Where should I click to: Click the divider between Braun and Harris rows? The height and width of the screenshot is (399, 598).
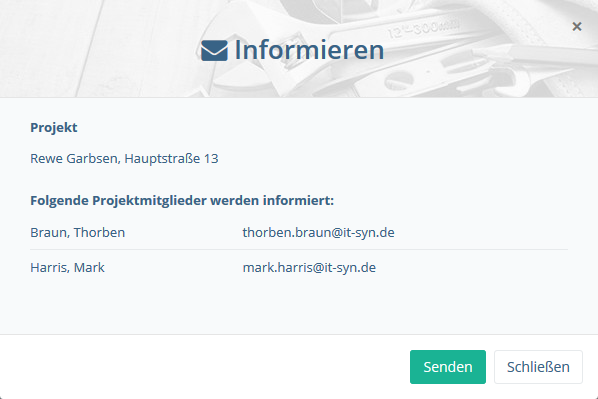pyautogui.click(x=299, y=249)
